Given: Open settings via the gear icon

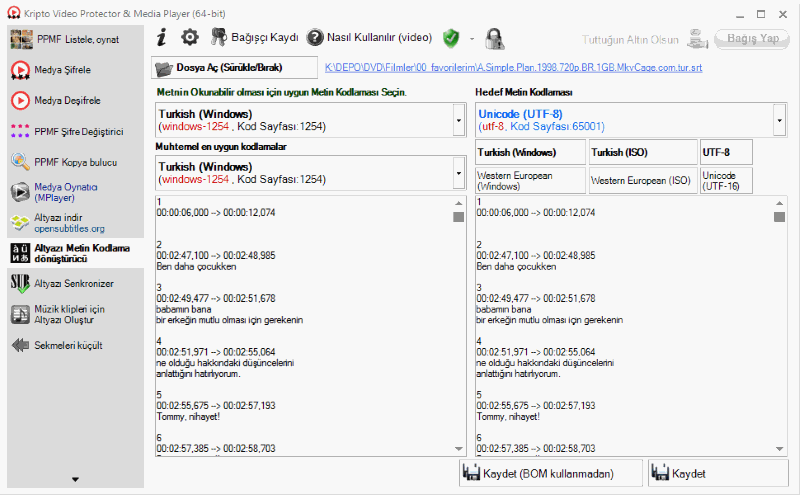Looking at the screenshot, I should coord(190,38).
